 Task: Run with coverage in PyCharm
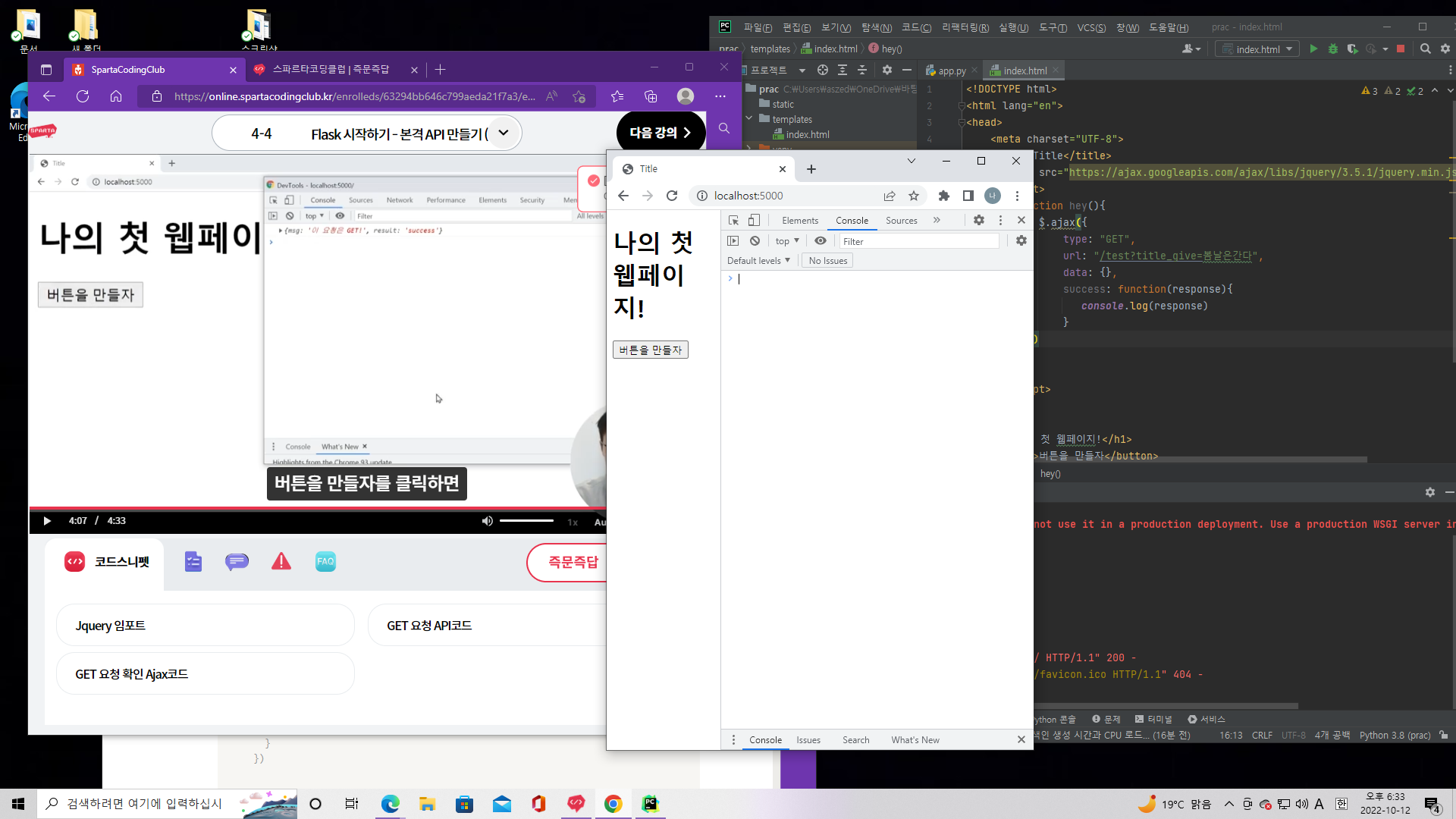click(x=1352, y=49)
